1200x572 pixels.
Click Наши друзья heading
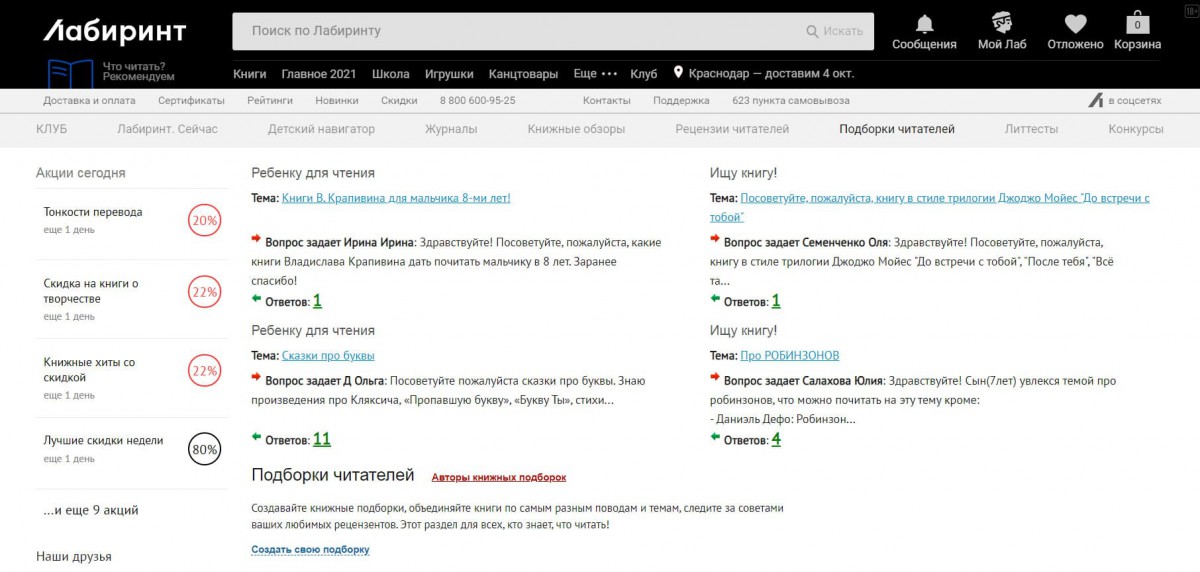(x=74, y=556)
